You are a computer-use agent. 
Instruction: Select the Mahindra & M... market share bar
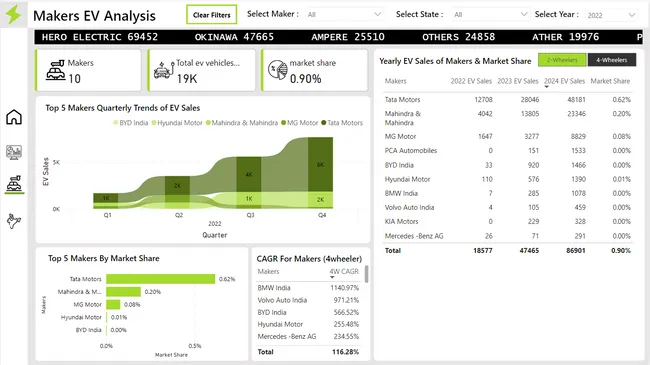(x=123, y=292)
